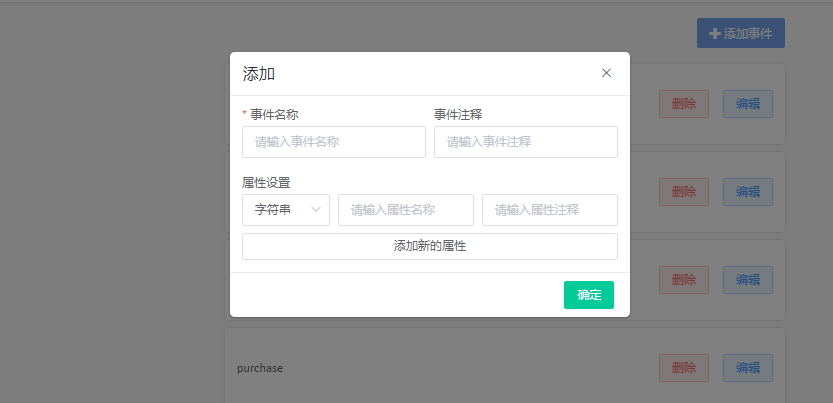Click the 事件注释 input field
833x403 pixels.
(525, 142)
